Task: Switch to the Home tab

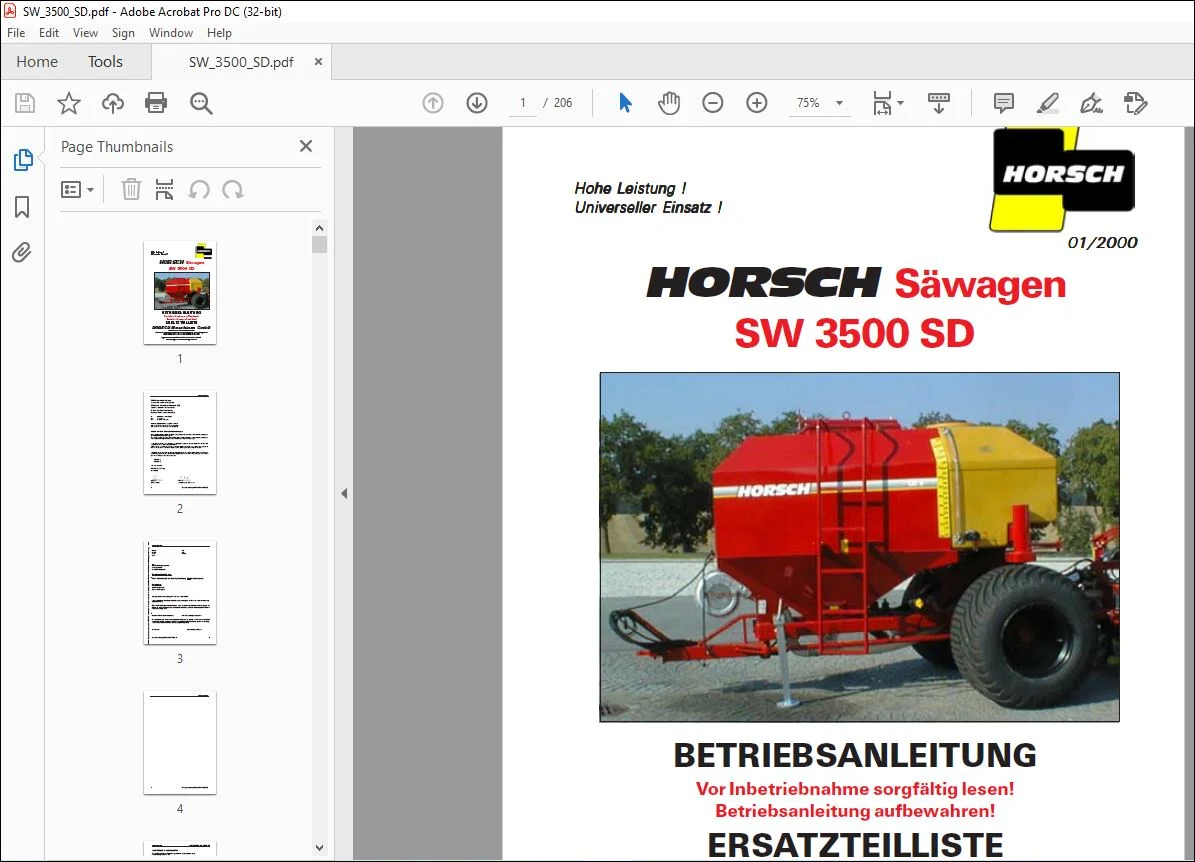Action: [37, 62]
